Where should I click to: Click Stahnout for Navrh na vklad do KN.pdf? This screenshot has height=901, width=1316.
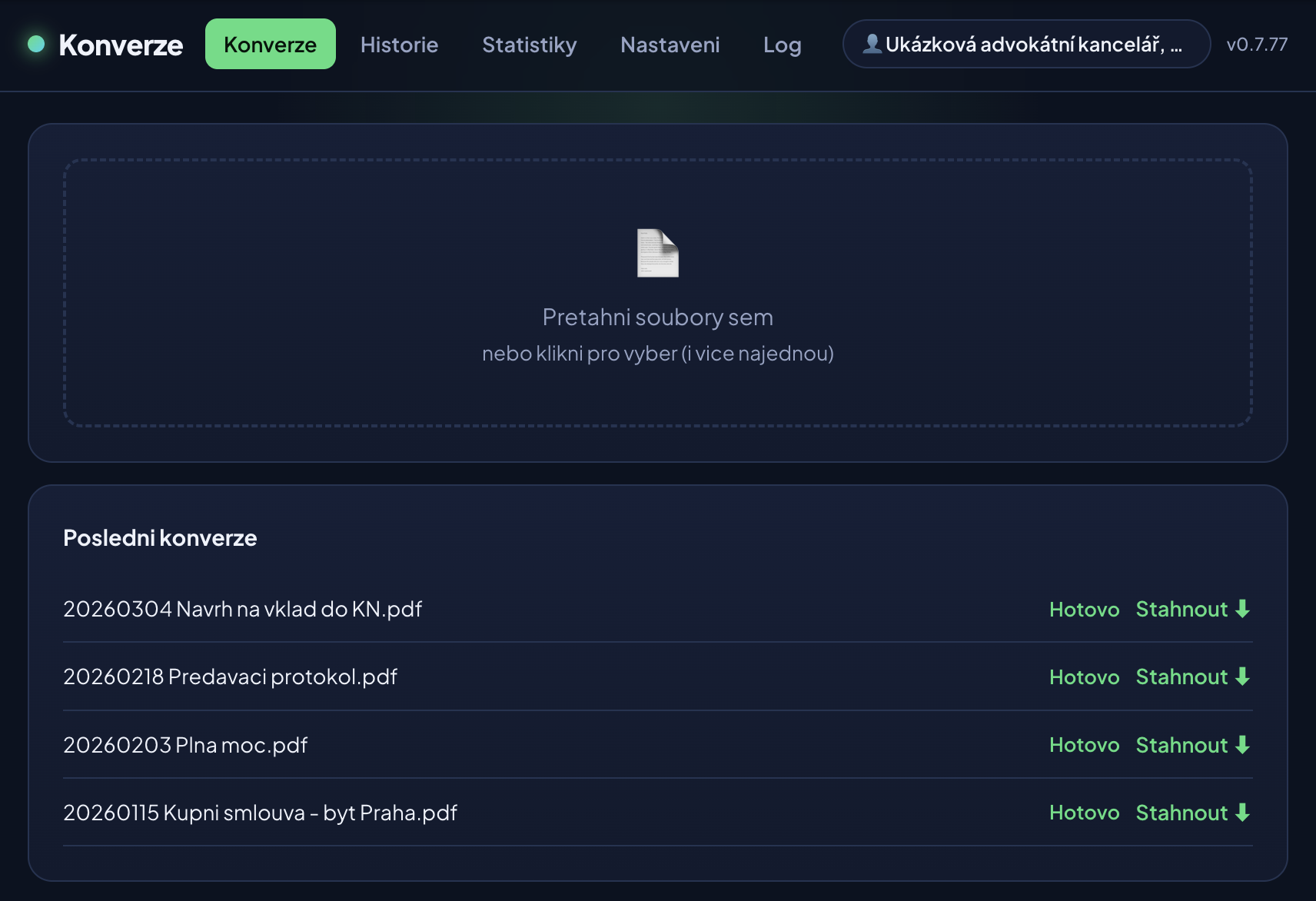click(x=1193, y=609)
